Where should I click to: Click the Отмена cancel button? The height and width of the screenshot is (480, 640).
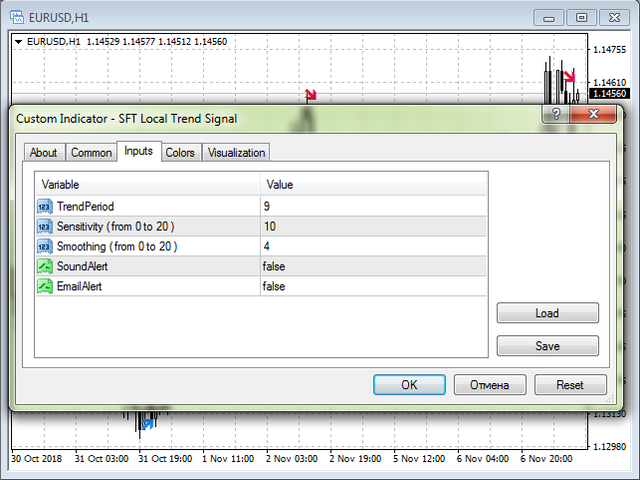(490, 385)
